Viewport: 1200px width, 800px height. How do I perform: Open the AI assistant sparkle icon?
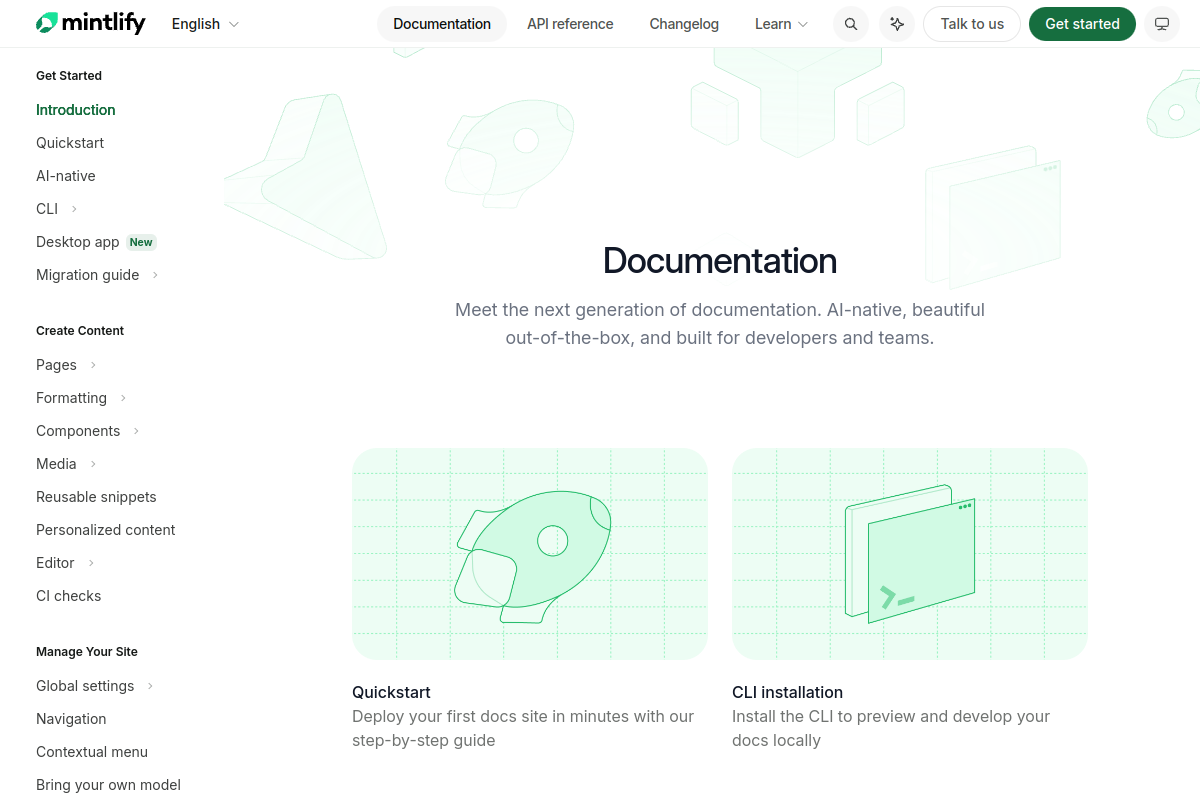click(897, 24)
